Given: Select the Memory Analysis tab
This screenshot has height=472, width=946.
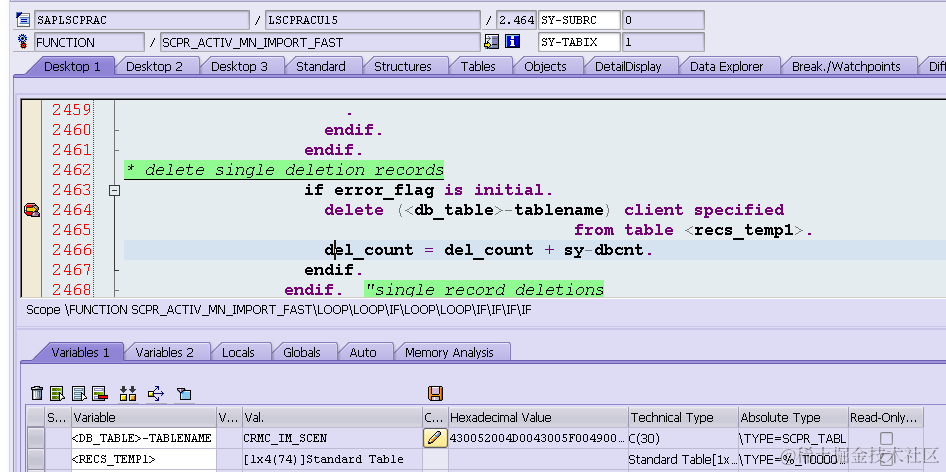Looking at the screenshot, I should click(x=449, y=352).
